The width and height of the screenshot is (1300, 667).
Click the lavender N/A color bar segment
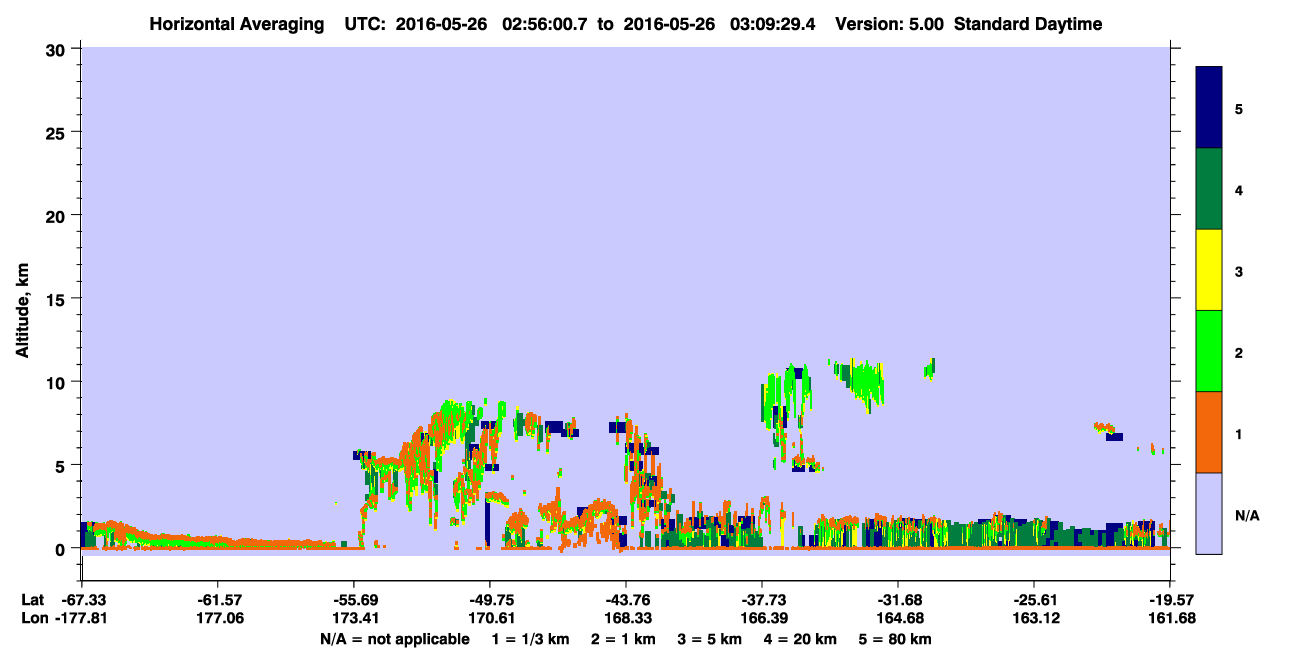click(1209, 513)
